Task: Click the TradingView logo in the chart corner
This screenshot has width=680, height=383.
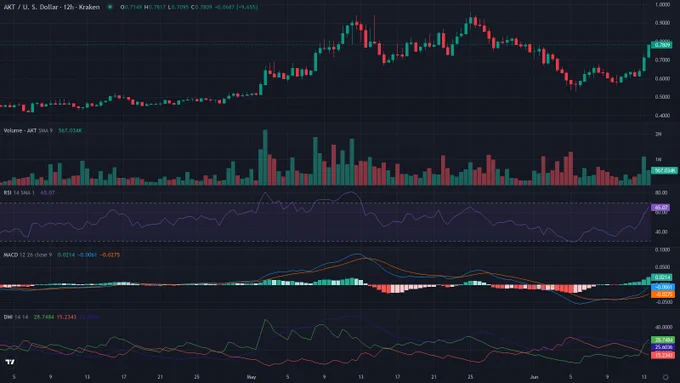Action: (x=10, y=362)
